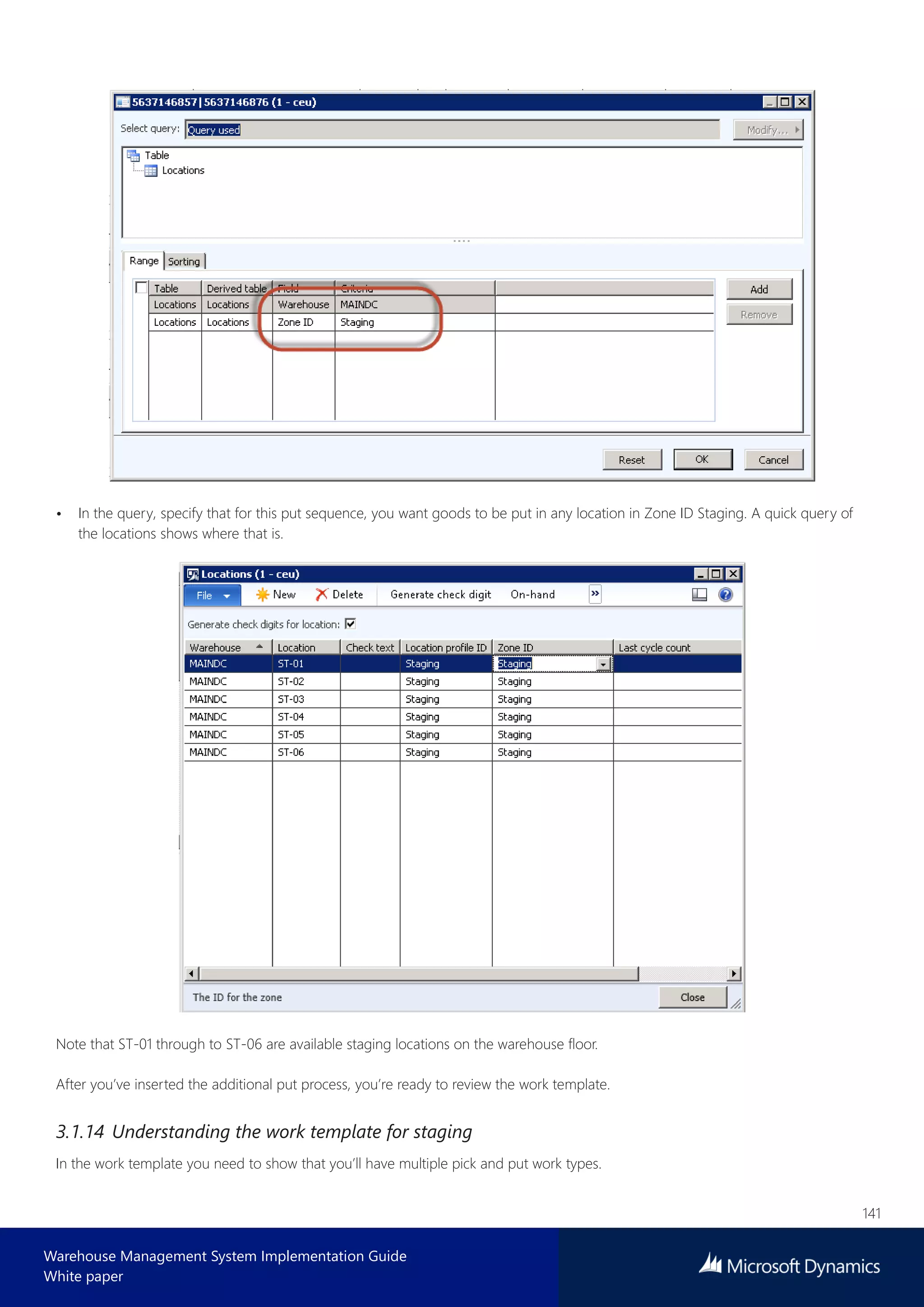Click the Location profile ID column header

445,647
